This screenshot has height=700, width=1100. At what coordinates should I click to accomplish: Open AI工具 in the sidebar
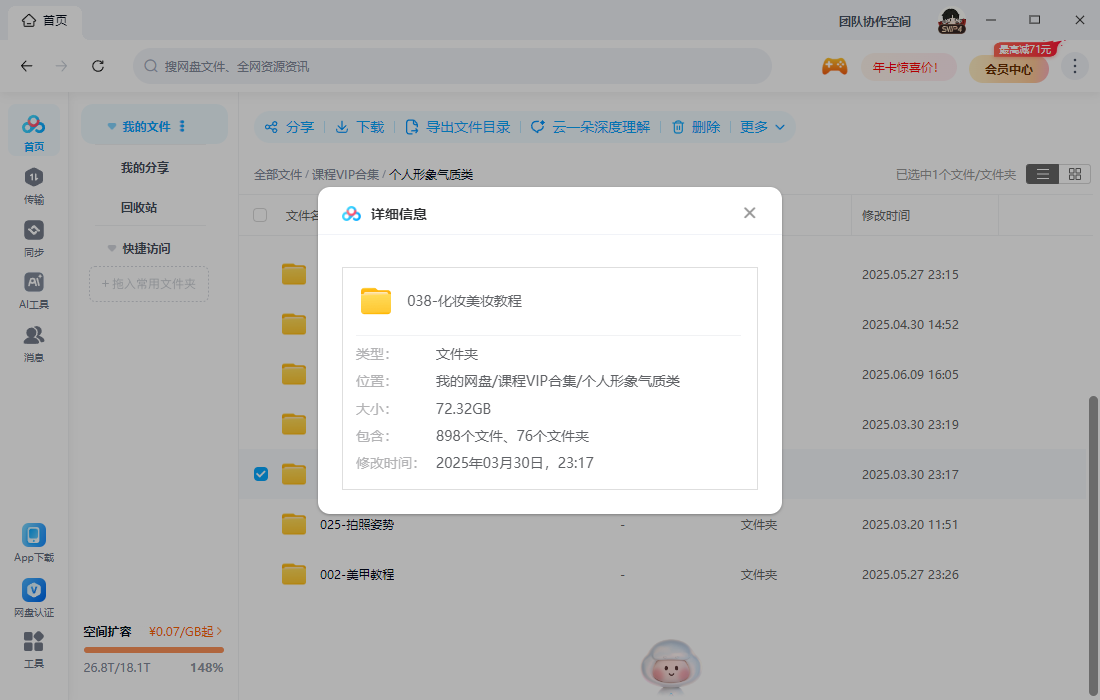click(x=34, y=290)
